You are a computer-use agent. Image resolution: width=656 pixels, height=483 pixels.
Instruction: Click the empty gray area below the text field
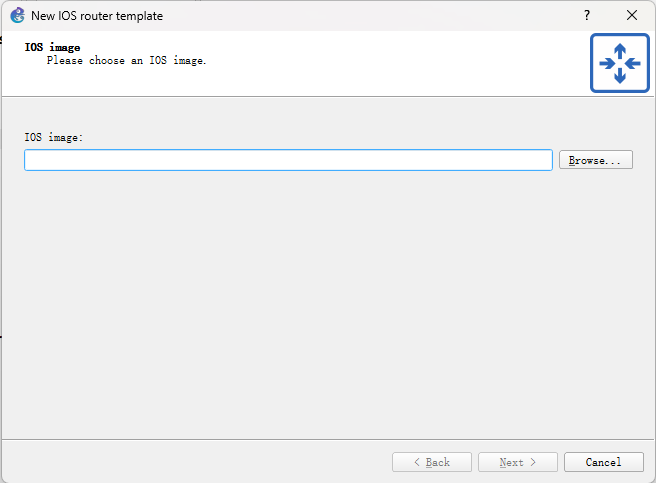tap(328, 300)
